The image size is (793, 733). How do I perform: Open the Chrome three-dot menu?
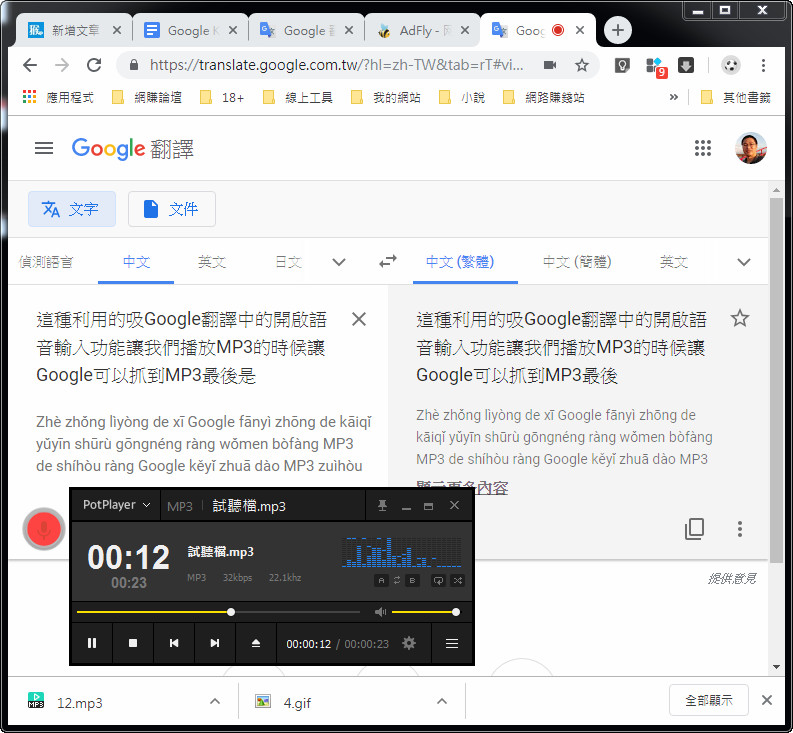(x=763, y=65)
